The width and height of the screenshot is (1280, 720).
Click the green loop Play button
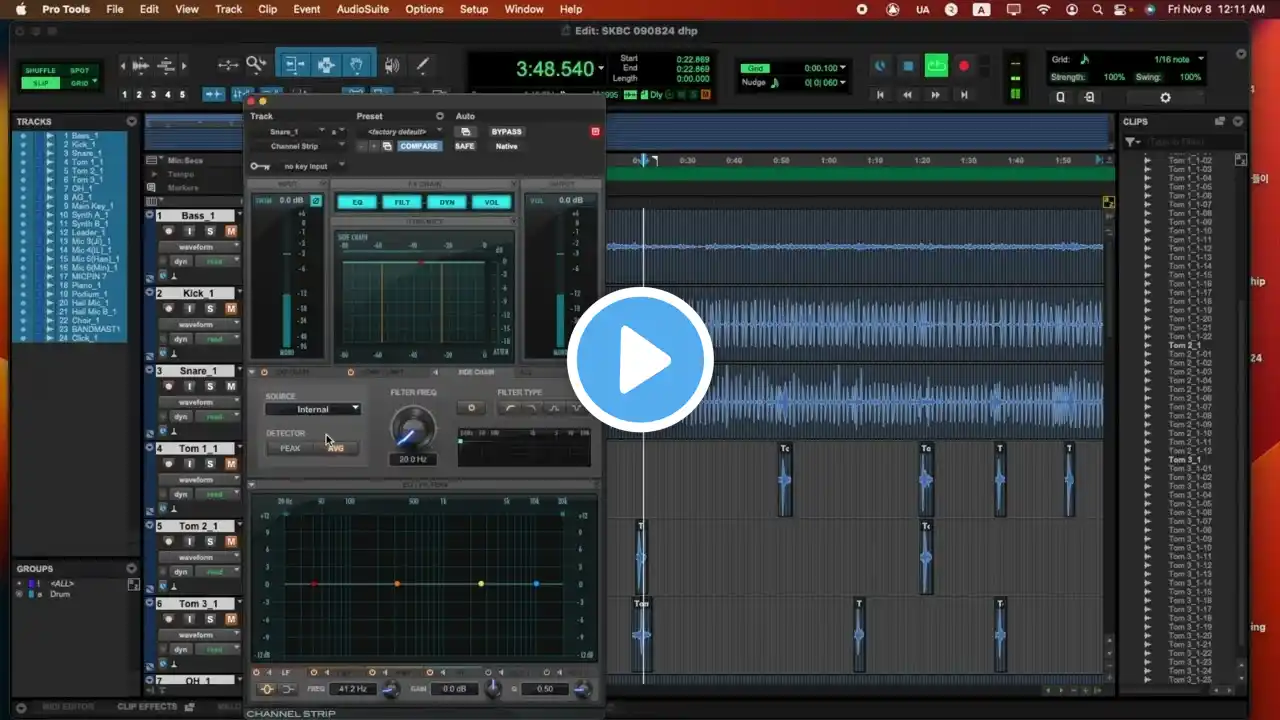tap(936, 66)
